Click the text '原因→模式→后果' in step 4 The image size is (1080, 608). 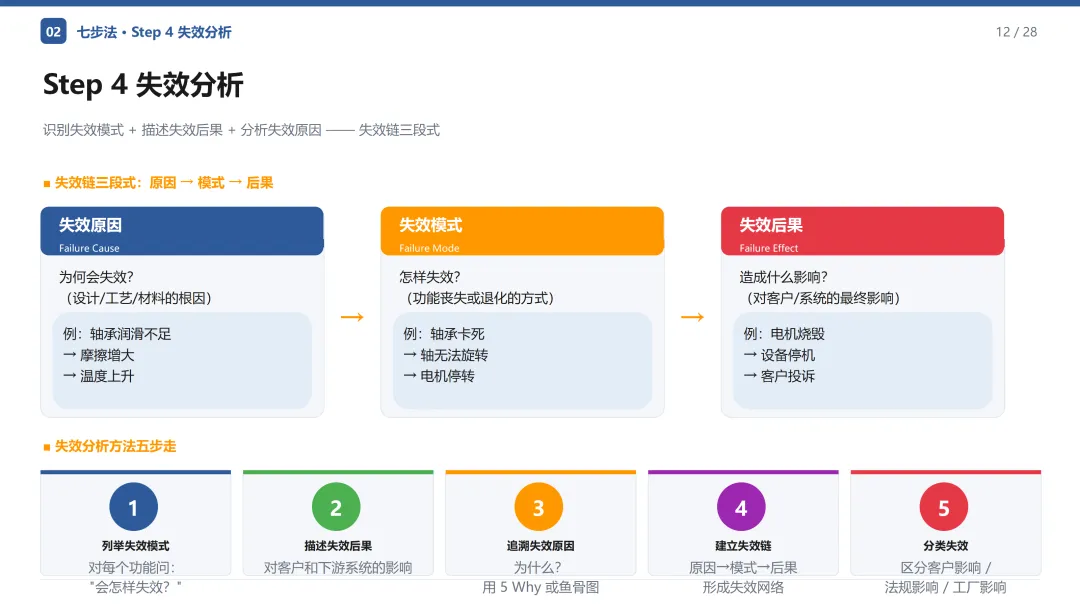pyautogui.click(x=743, y=568)
